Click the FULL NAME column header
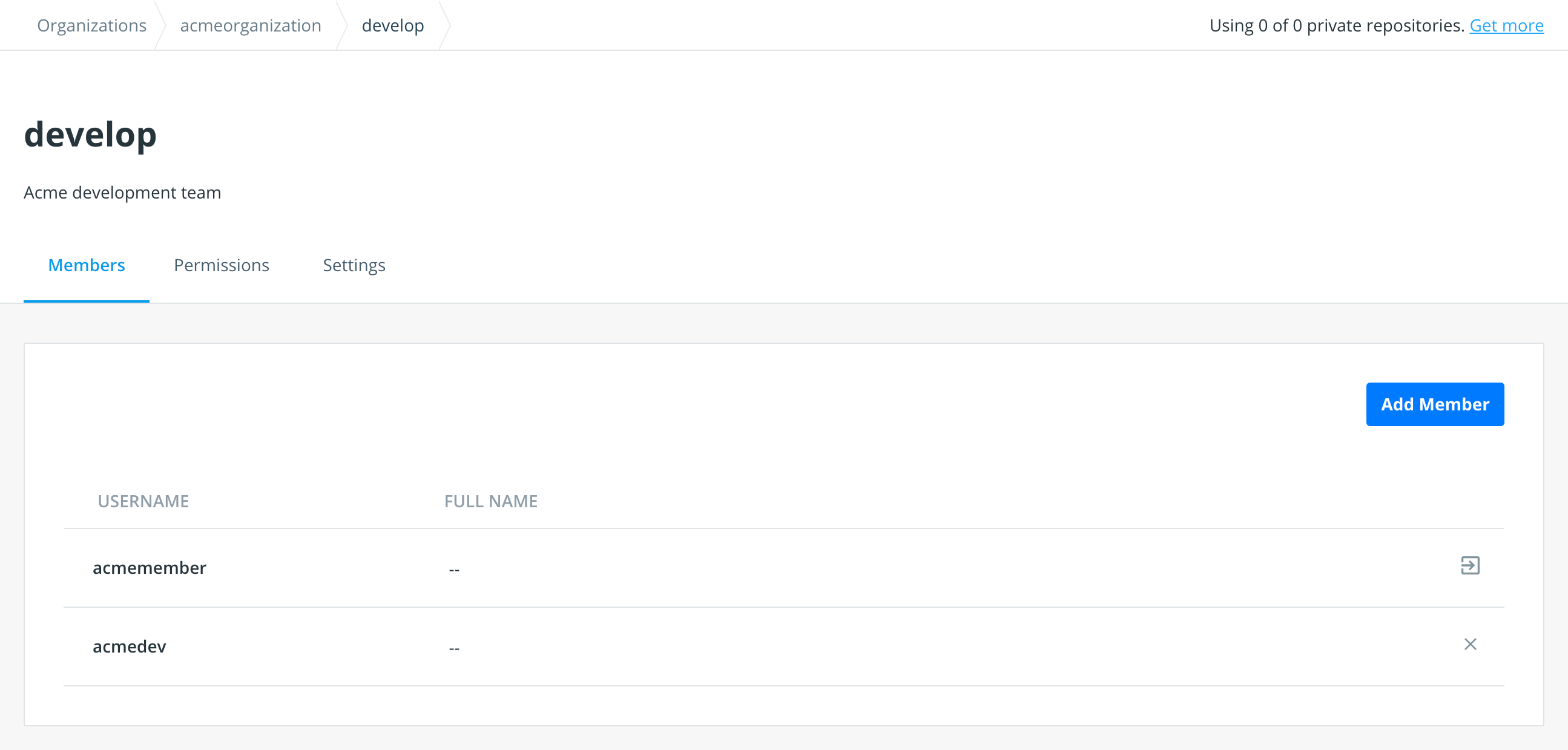The height and width of the screenshot is (750, 1568). click(490, 501)
